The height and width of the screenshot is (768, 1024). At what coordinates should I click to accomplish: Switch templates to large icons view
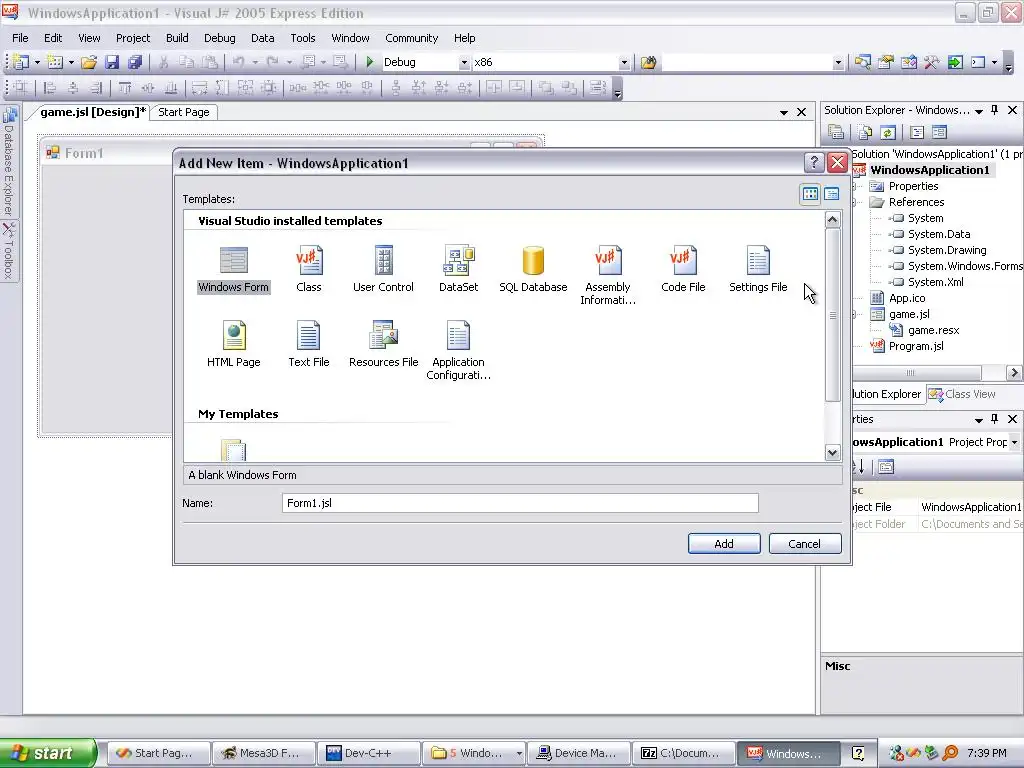(810, 194)
